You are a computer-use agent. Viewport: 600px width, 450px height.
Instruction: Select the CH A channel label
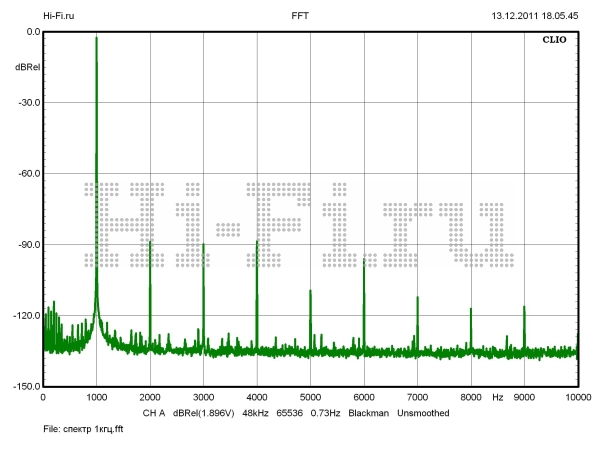(153, 412)
